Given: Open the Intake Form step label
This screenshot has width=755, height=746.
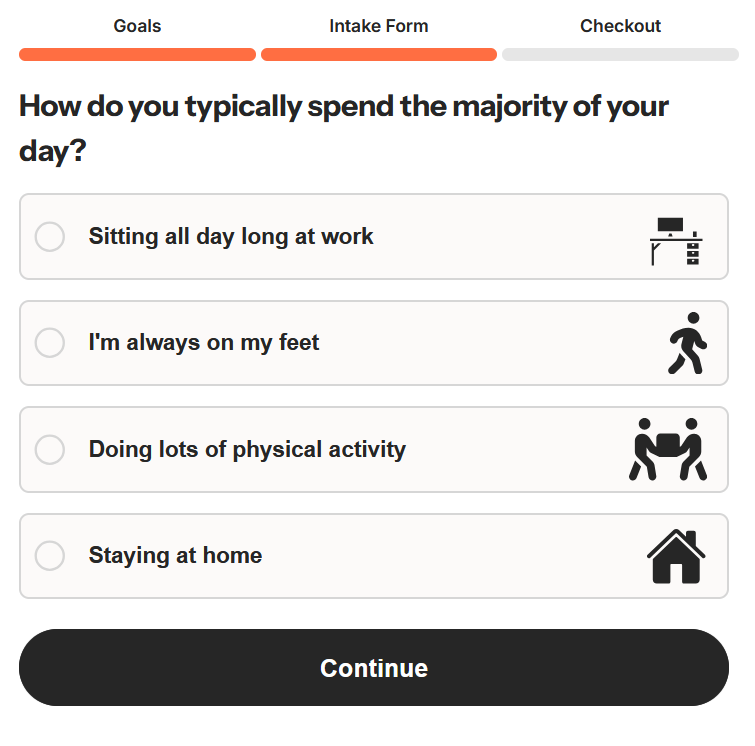Looking at the screenshot, I should point(378,26).
